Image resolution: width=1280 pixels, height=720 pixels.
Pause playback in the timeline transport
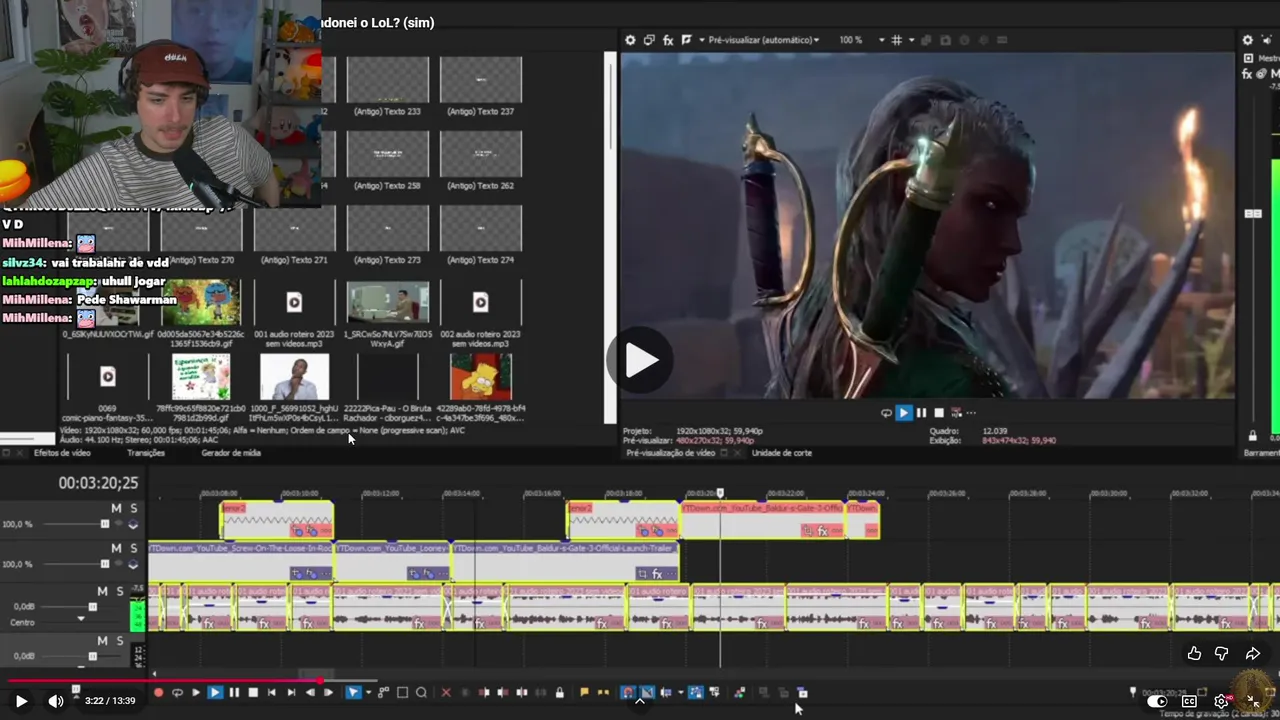(x=234, y=692)
